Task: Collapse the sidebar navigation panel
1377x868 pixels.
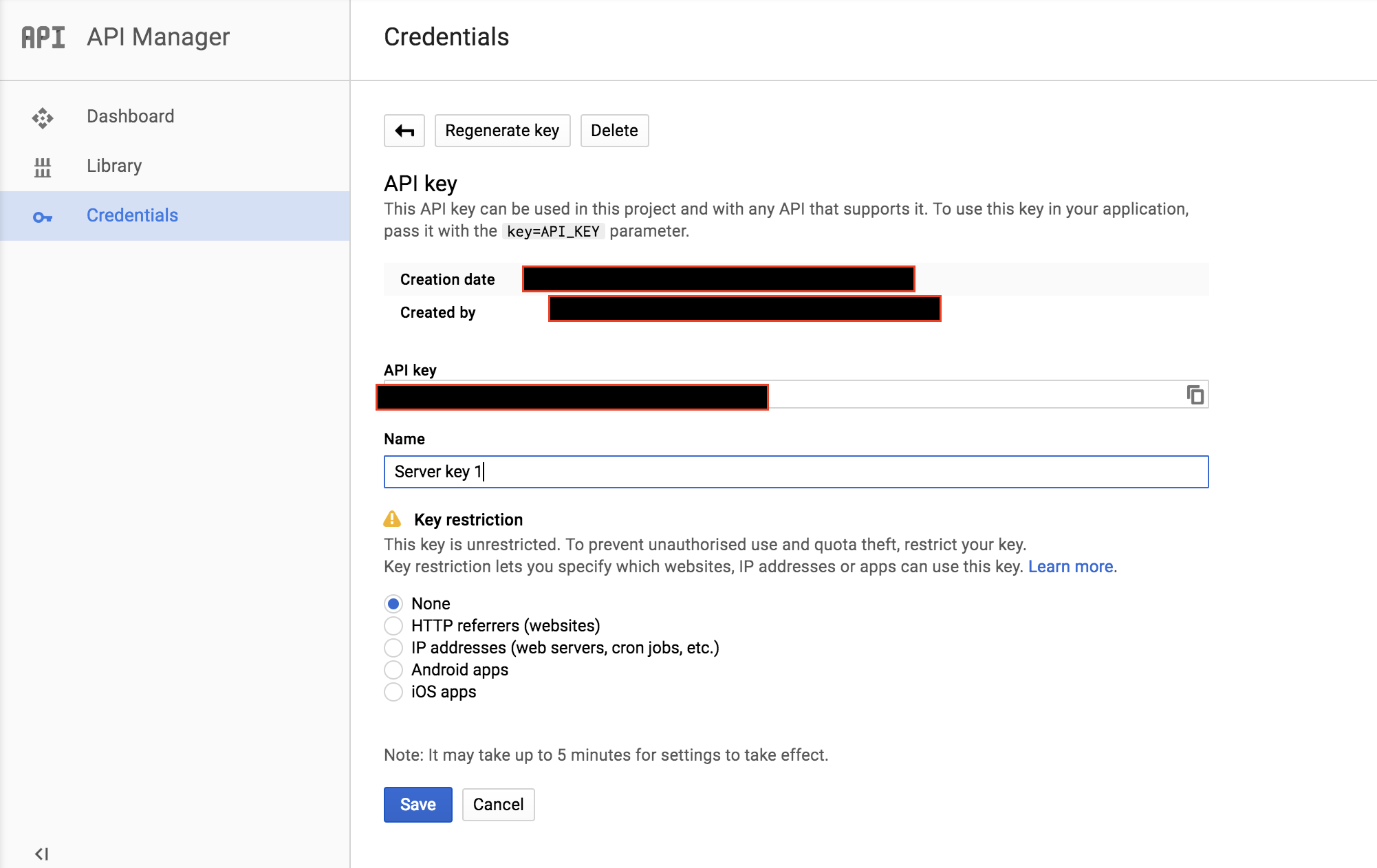Action: click(x=41, y=854)
